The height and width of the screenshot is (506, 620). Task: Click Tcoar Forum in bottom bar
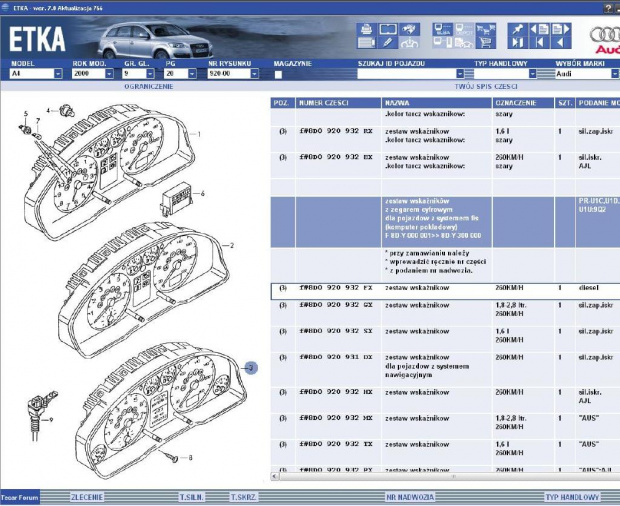tap(20, 497)
